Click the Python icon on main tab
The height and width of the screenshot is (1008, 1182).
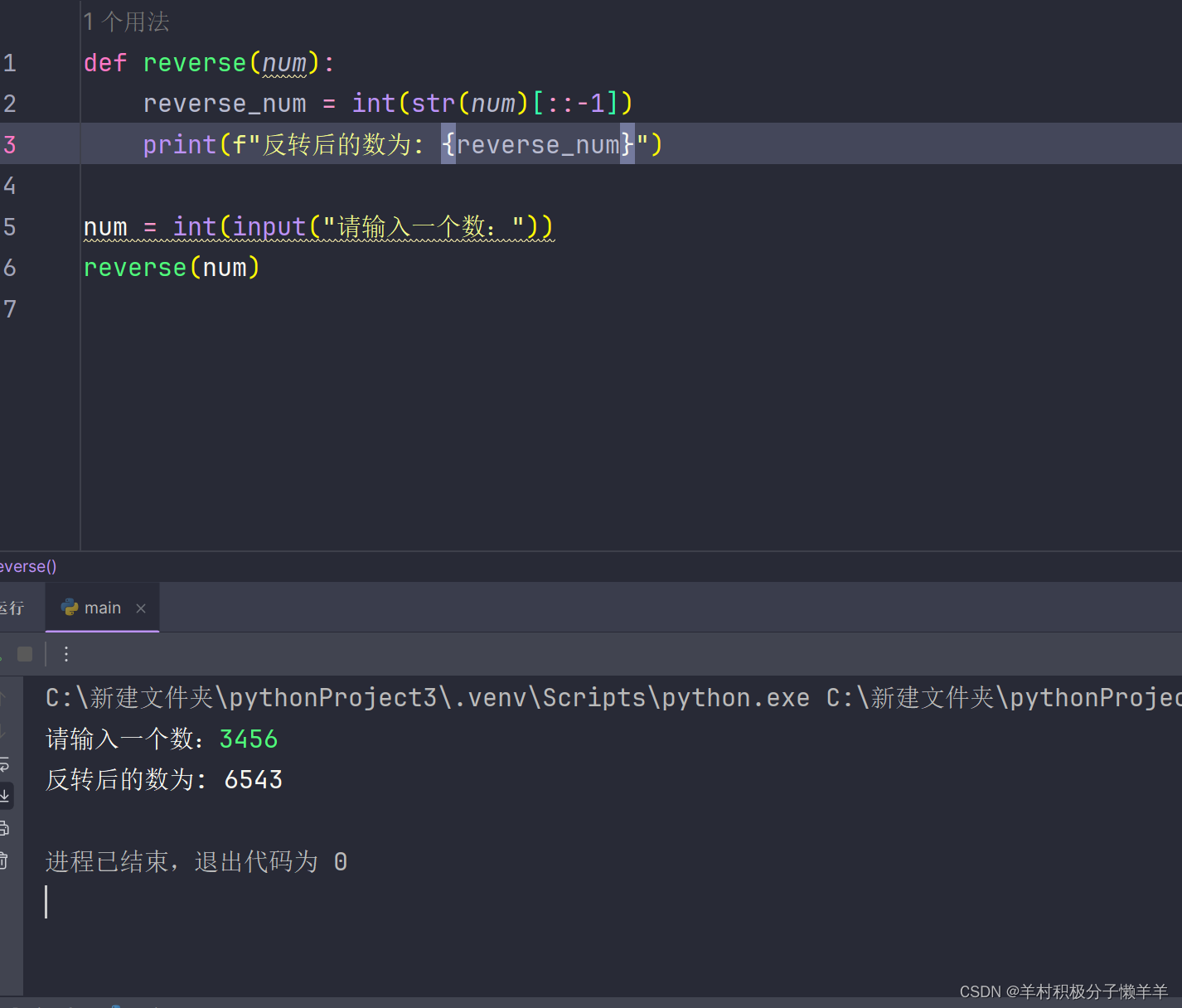[70, 608]
